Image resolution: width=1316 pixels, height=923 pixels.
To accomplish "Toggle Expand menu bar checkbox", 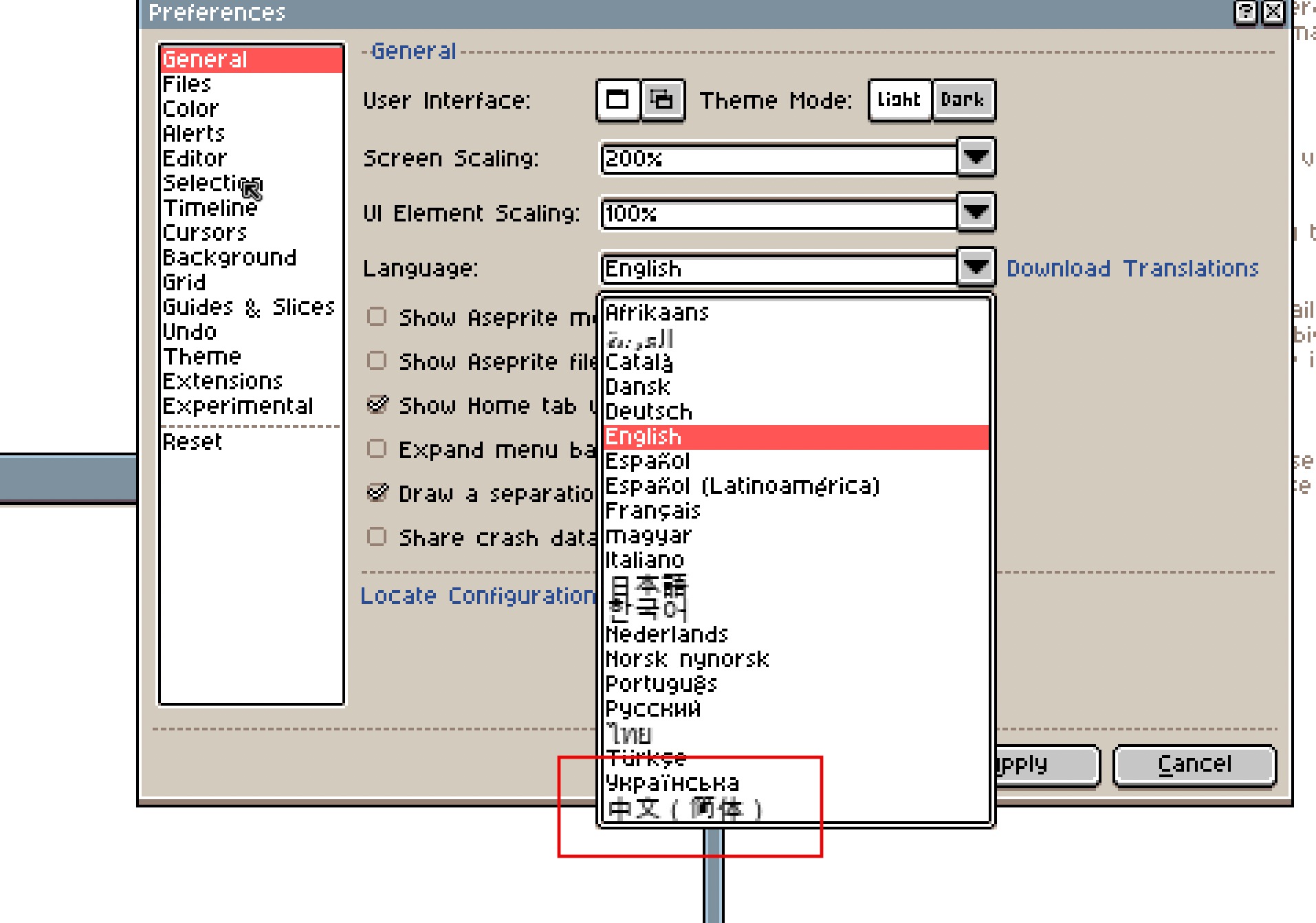I will pyautogui.click(x=377, y=448).
